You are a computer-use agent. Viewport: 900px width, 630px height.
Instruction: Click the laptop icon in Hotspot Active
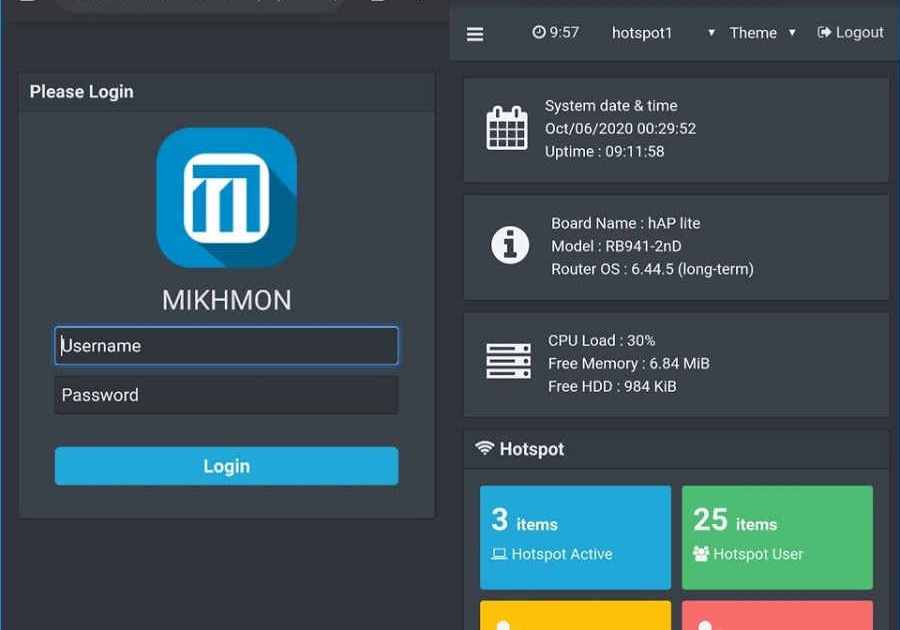(499, 554)
